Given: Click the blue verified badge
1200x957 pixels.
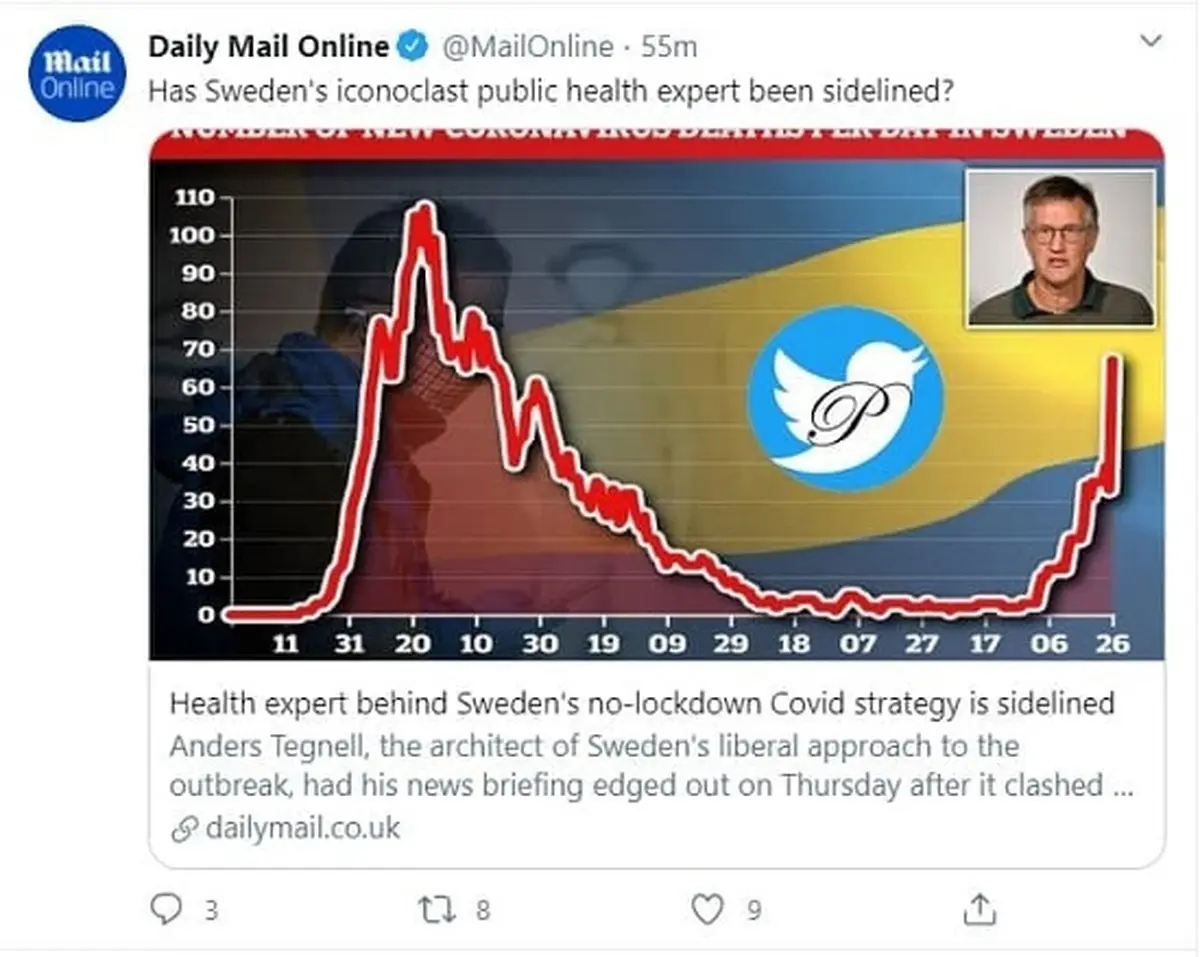Looking at the screenshot, I should point(413,46).
